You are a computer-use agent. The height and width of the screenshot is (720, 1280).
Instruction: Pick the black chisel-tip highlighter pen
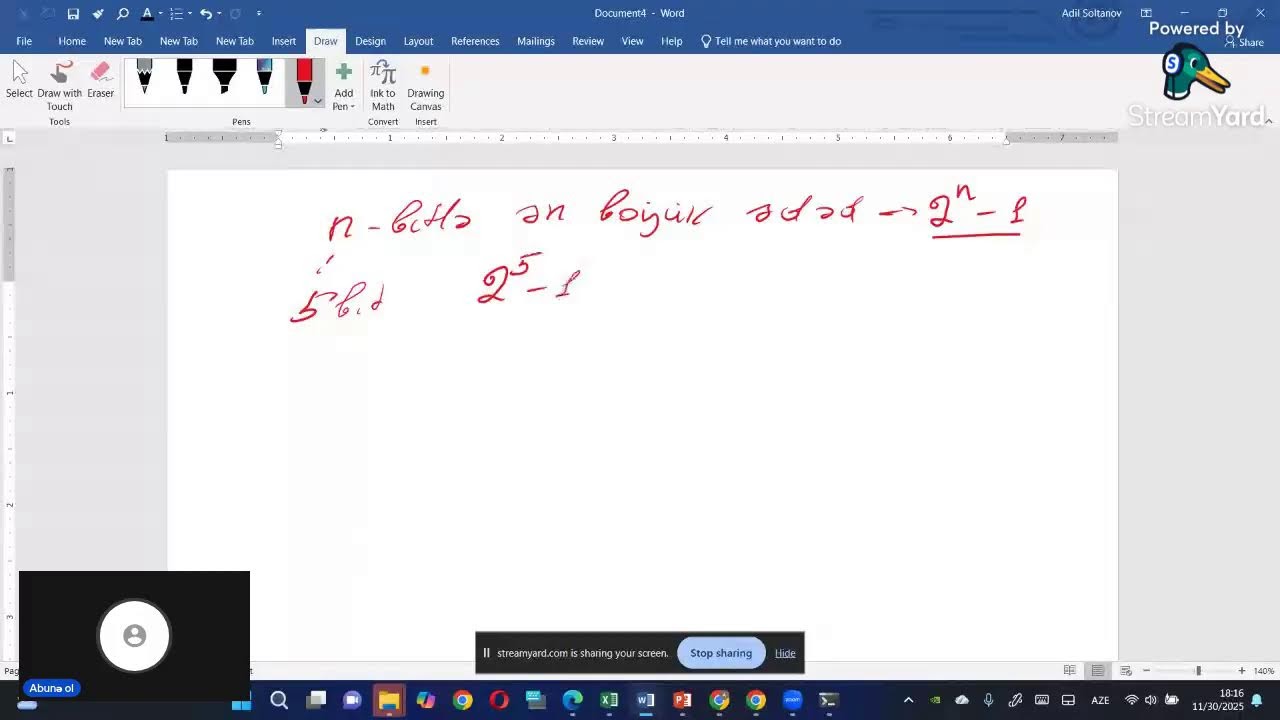224,78
